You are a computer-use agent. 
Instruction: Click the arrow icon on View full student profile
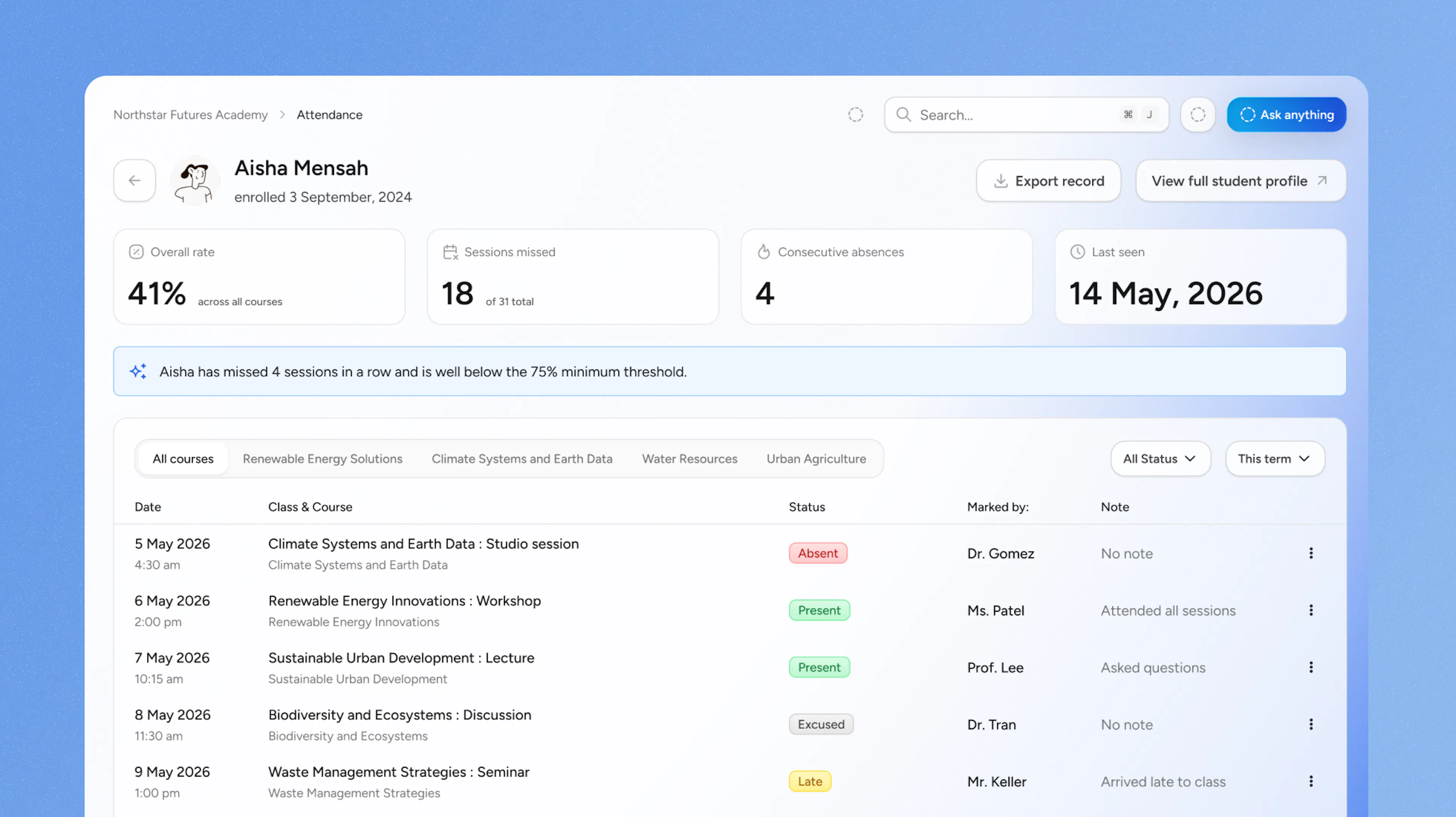click(x=1322, y=181)
